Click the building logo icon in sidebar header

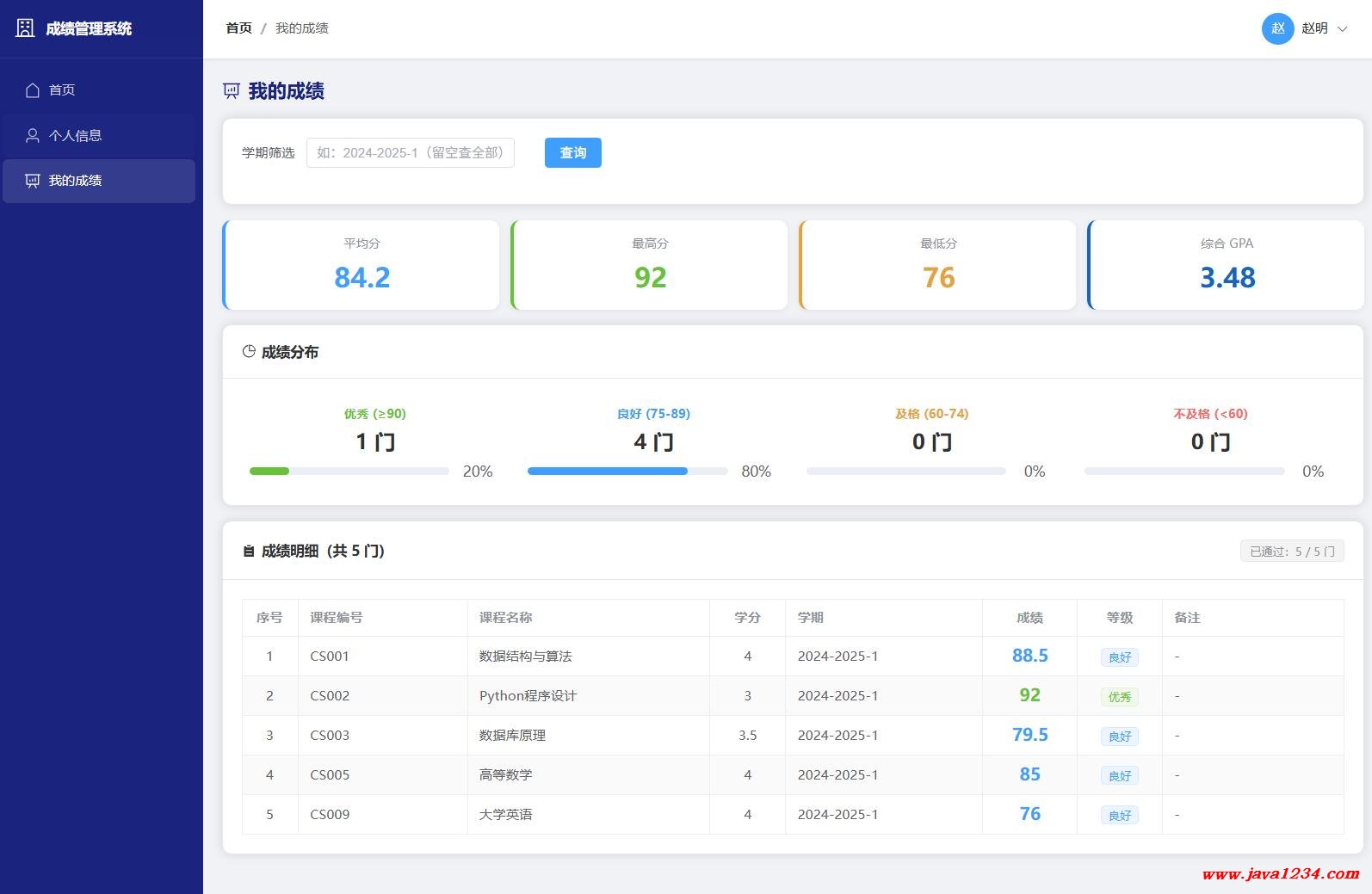pyautogui.click(x=26, y=28)
